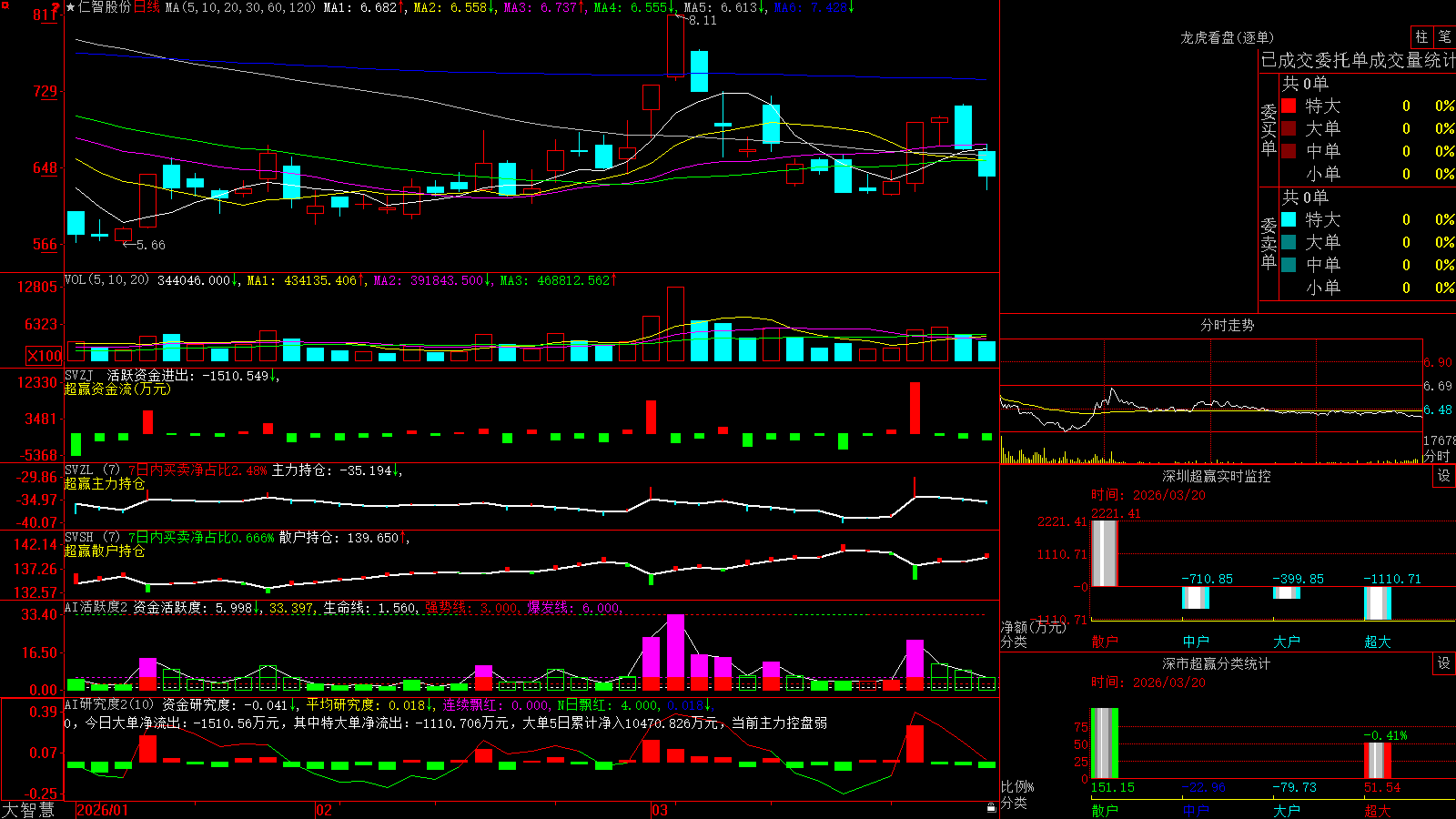Click the star icon beside 仁智股份
This screenshot has height=819, width=1456.
[71, 7]
